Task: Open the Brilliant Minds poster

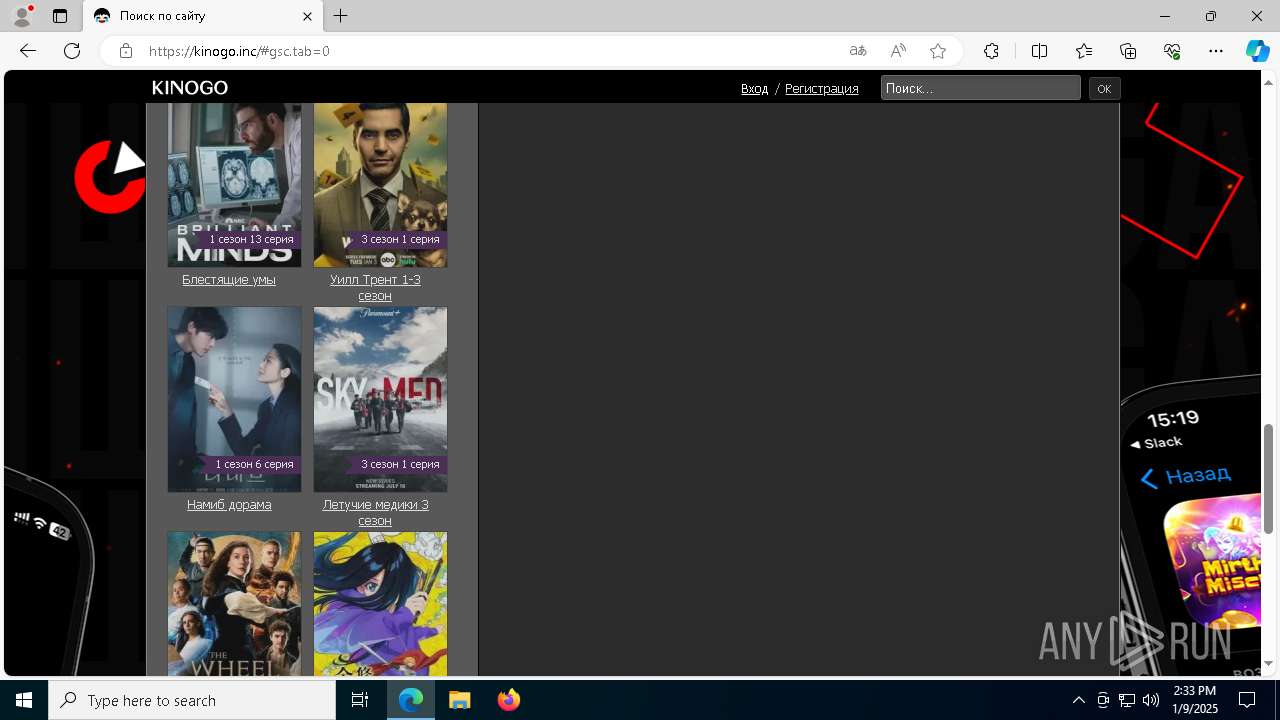Action: click(x=234, y=185)
